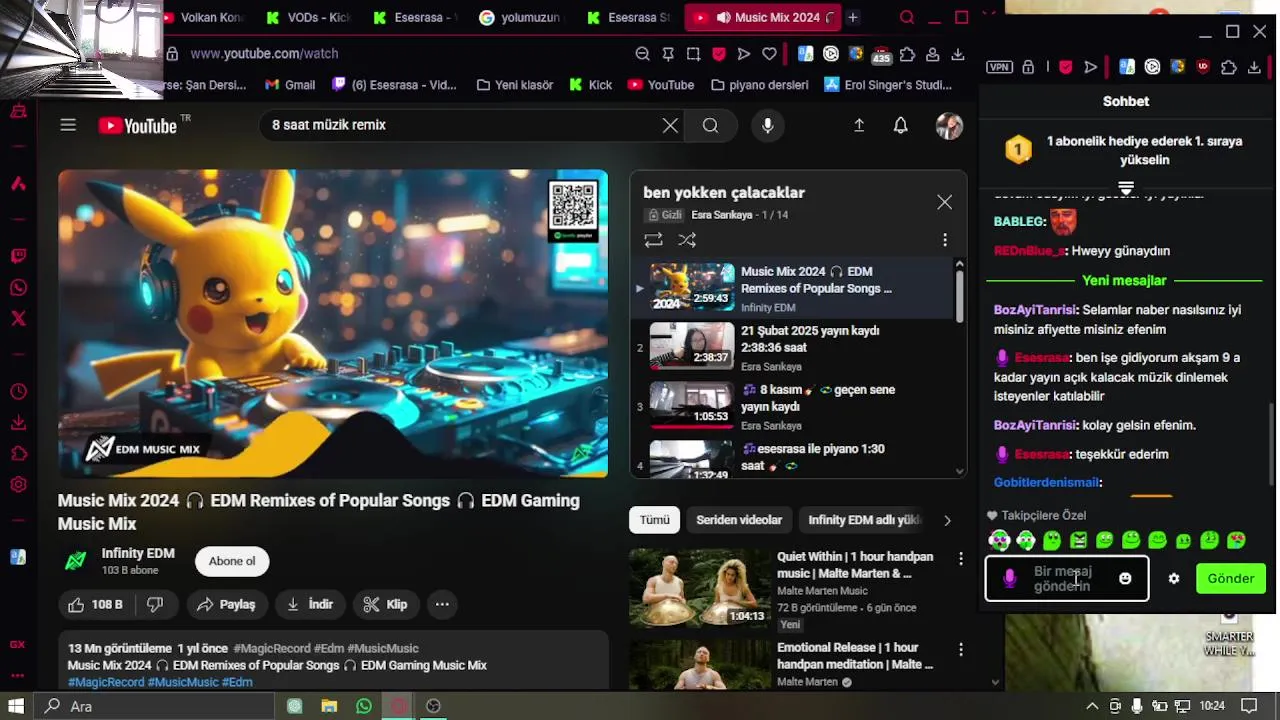Open Kick bookmark

(x=590, y=85)
